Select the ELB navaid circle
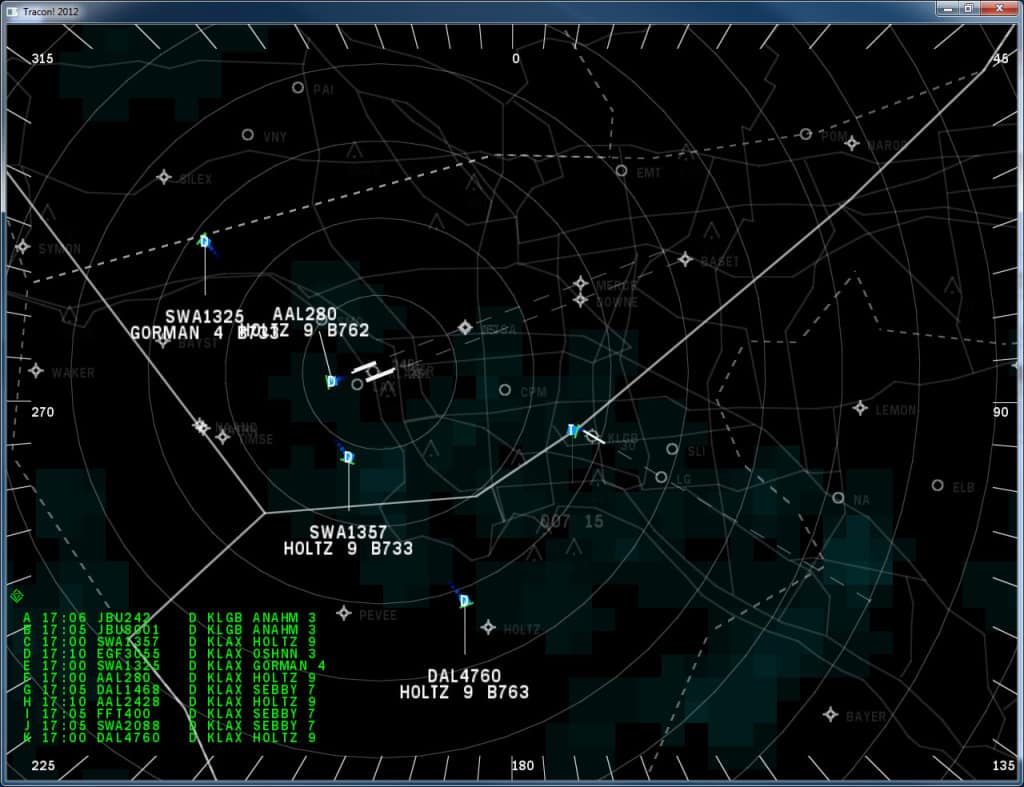 pos(937,485)
